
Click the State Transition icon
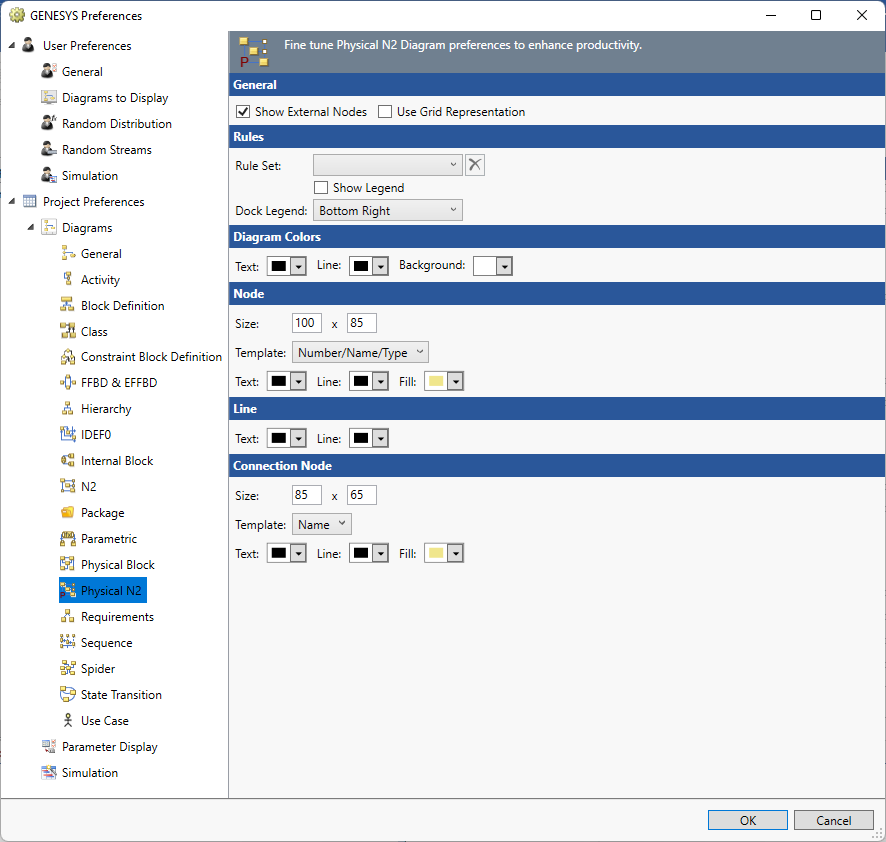(68, 695)
